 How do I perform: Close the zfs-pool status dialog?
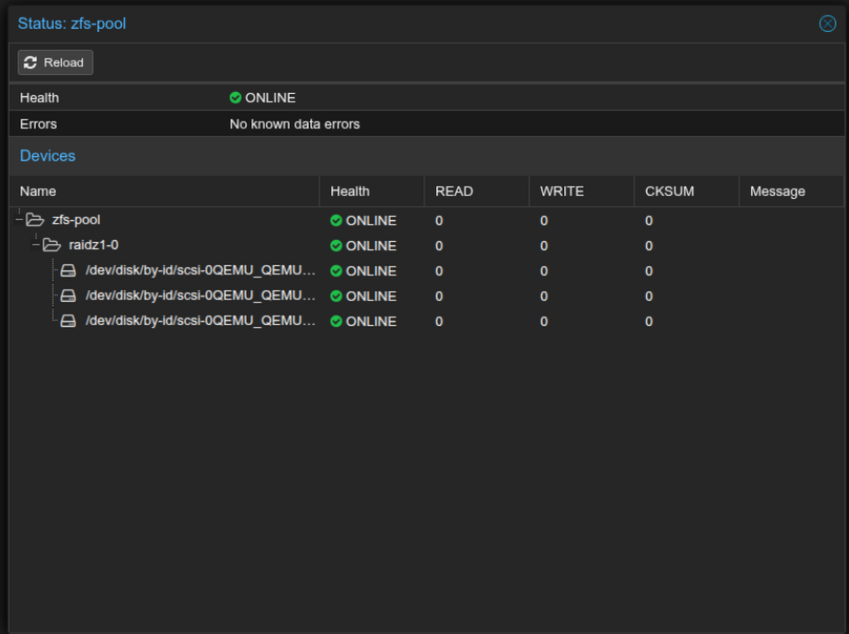pyautogui.click(x=827, y=24)
